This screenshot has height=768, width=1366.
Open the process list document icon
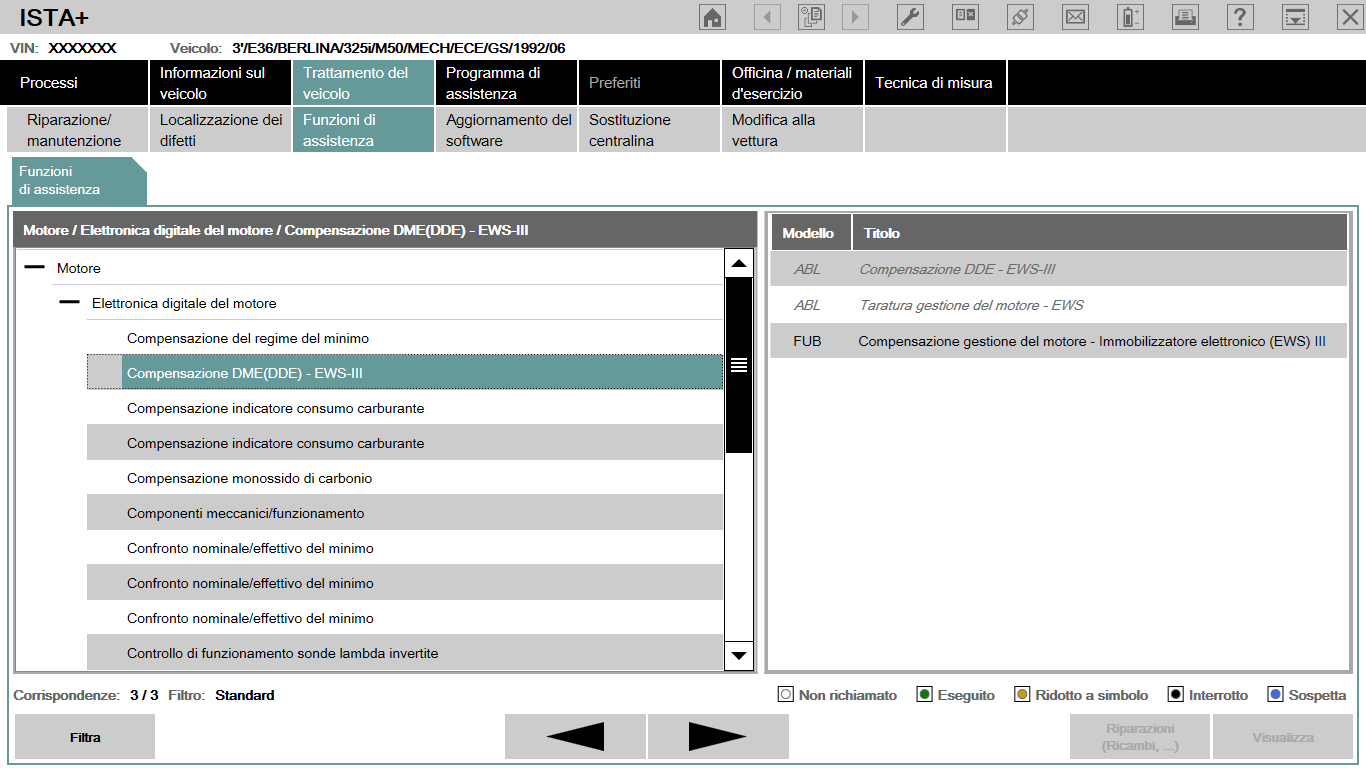tap(811, 17)
